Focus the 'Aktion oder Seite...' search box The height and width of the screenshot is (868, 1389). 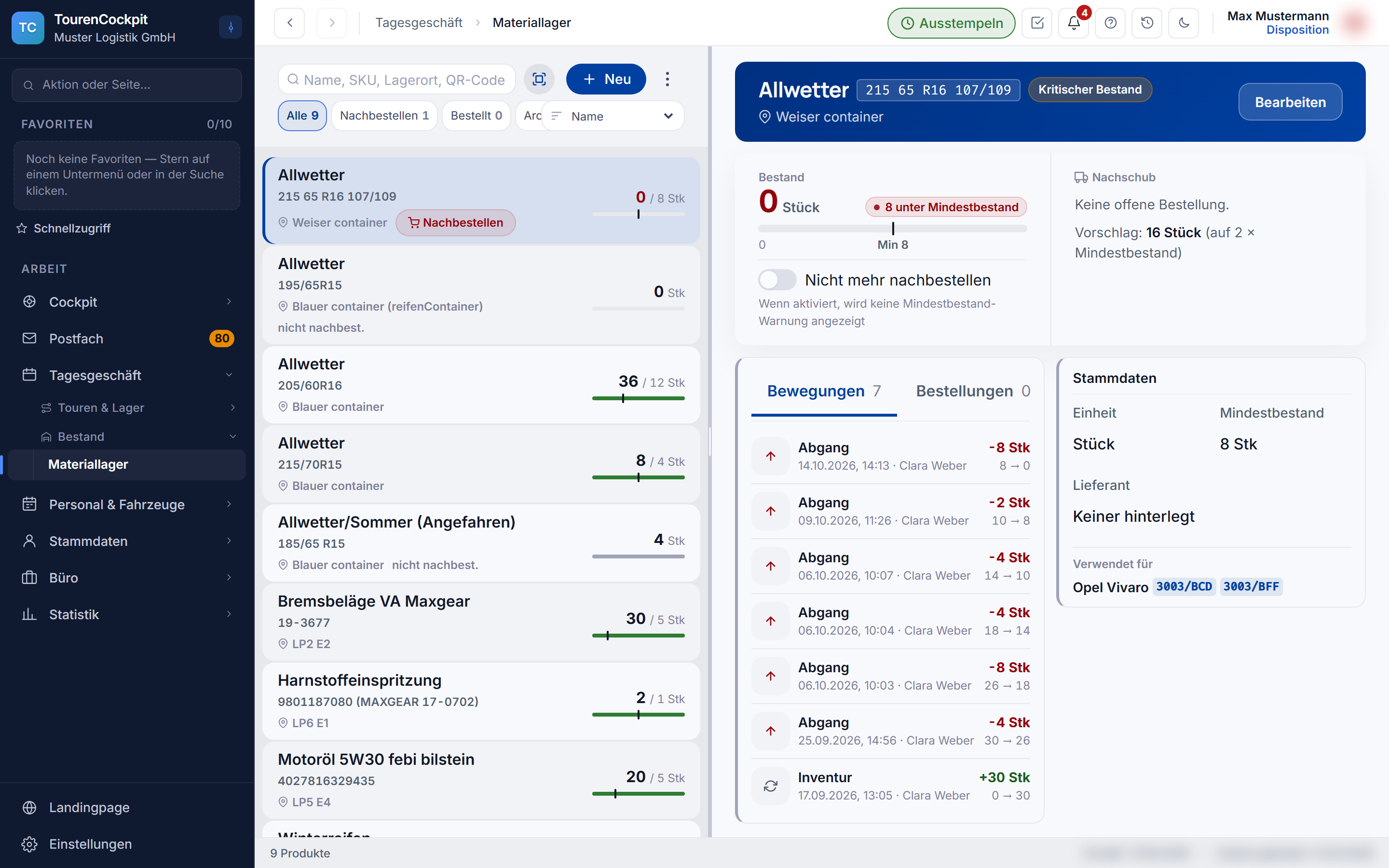(126, 85)
